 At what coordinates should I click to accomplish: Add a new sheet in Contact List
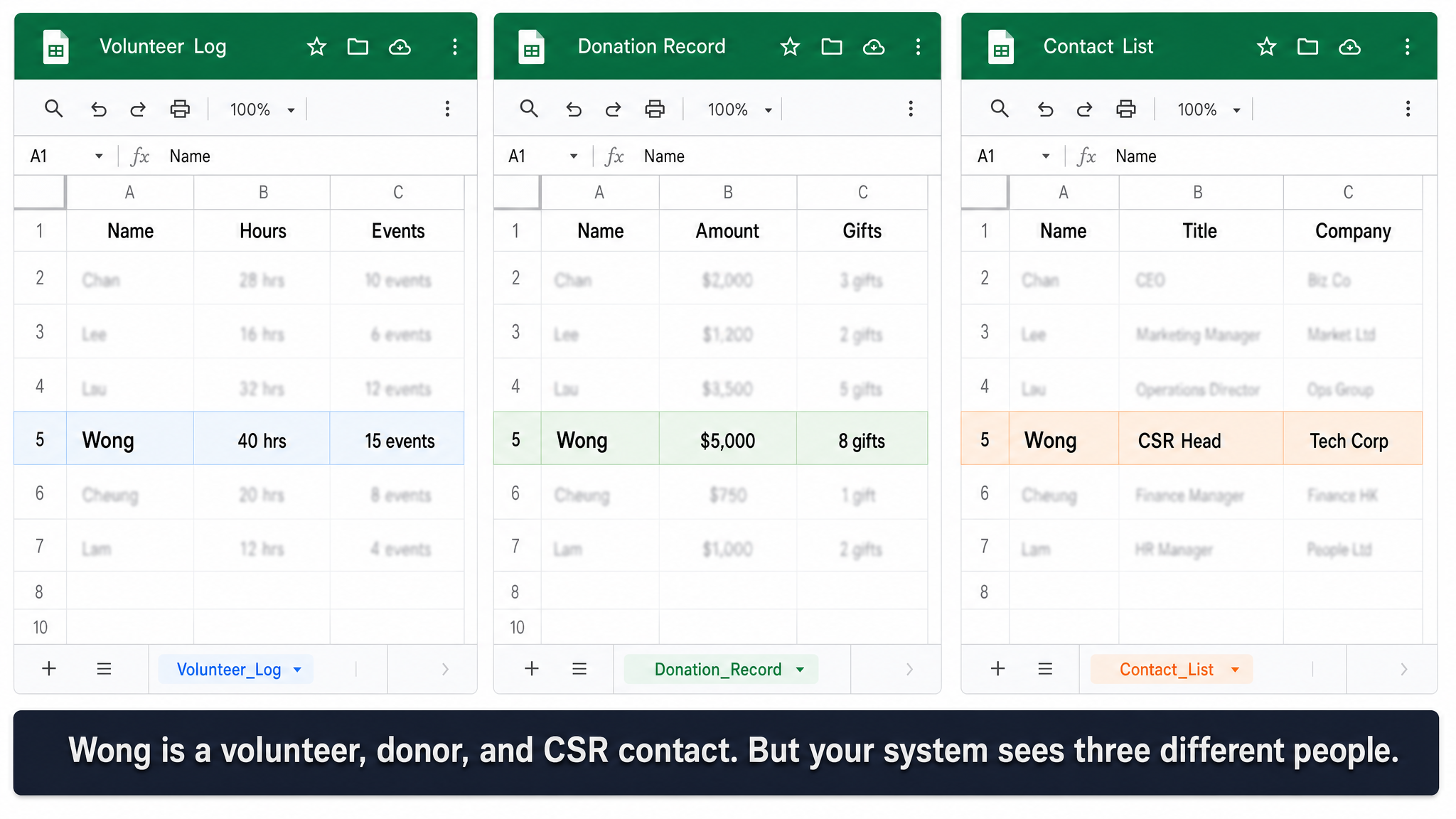998,668
